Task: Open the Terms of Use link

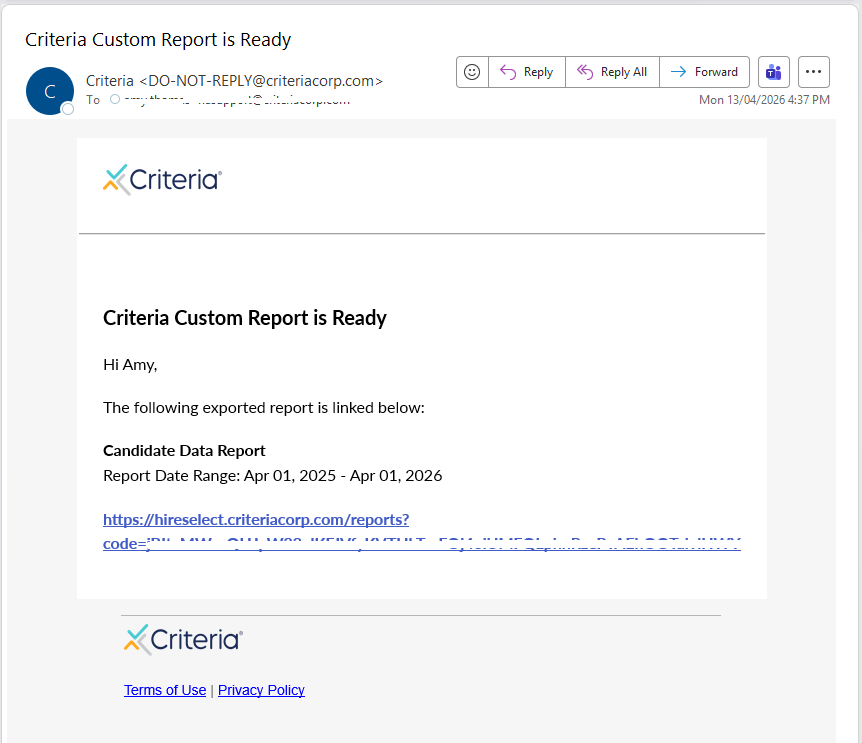Action: pos(165,690)
